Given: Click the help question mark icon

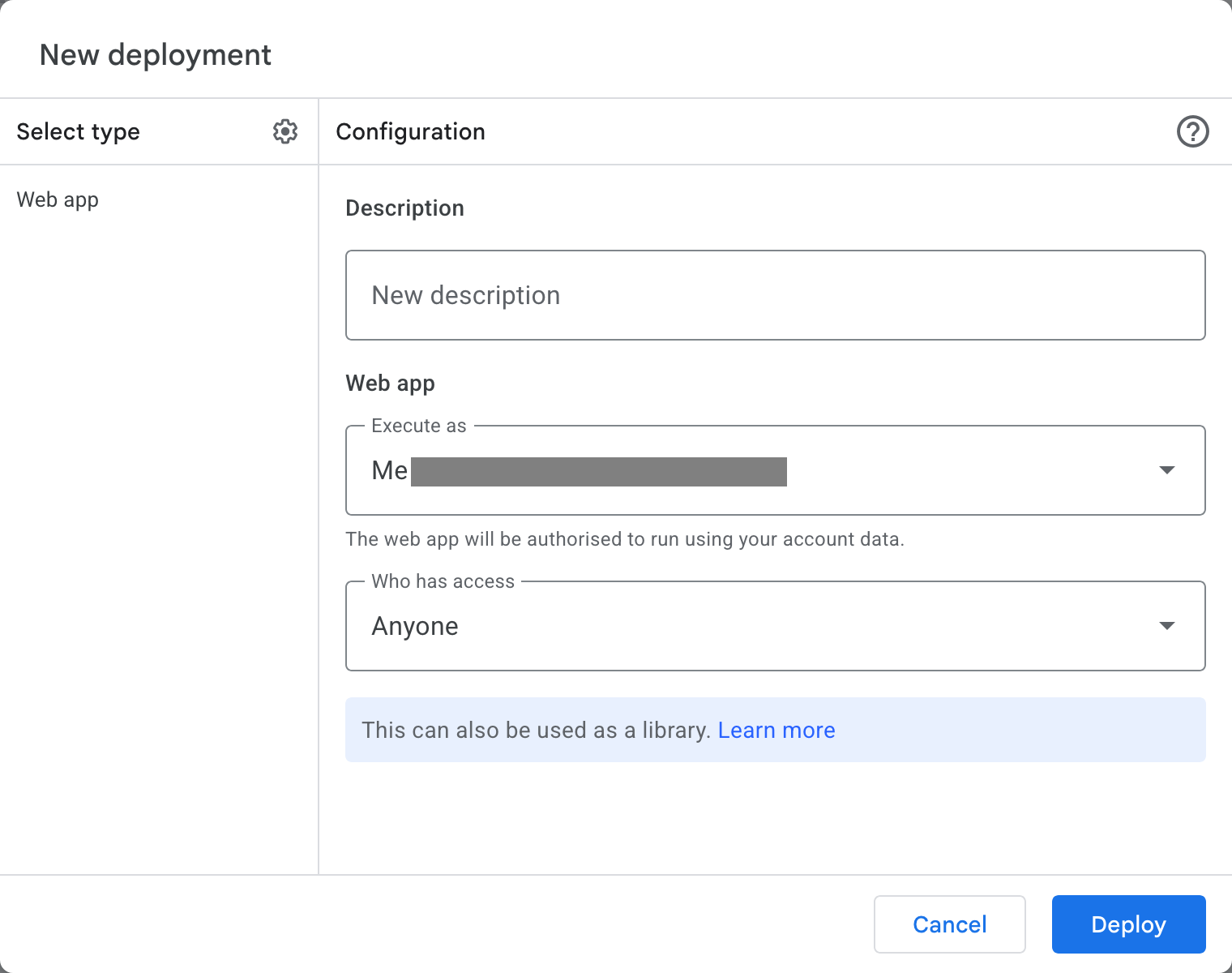Looking at the screenshot, I should coord(1192,131).
